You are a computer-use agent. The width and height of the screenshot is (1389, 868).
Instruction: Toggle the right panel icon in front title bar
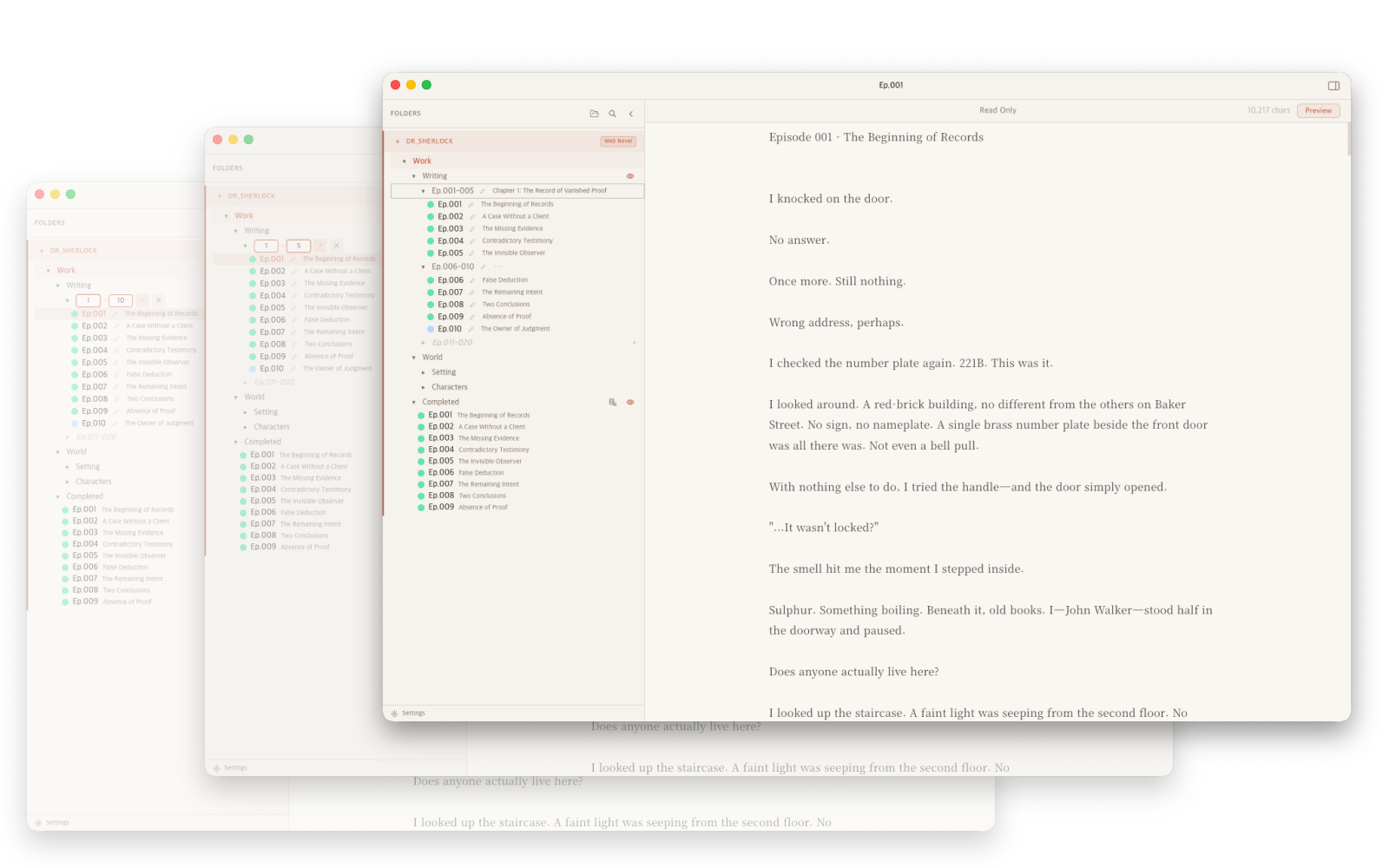1333,85
